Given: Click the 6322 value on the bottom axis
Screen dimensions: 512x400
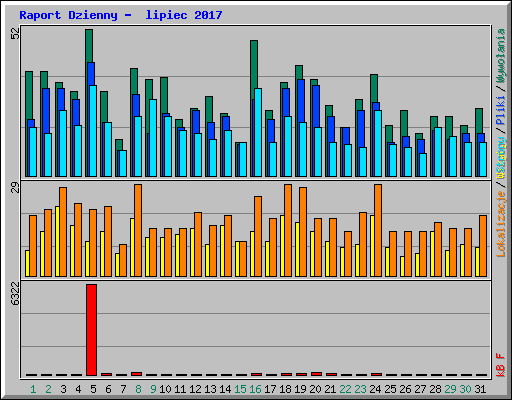Looking at the screenshot, I should point(15,294).
